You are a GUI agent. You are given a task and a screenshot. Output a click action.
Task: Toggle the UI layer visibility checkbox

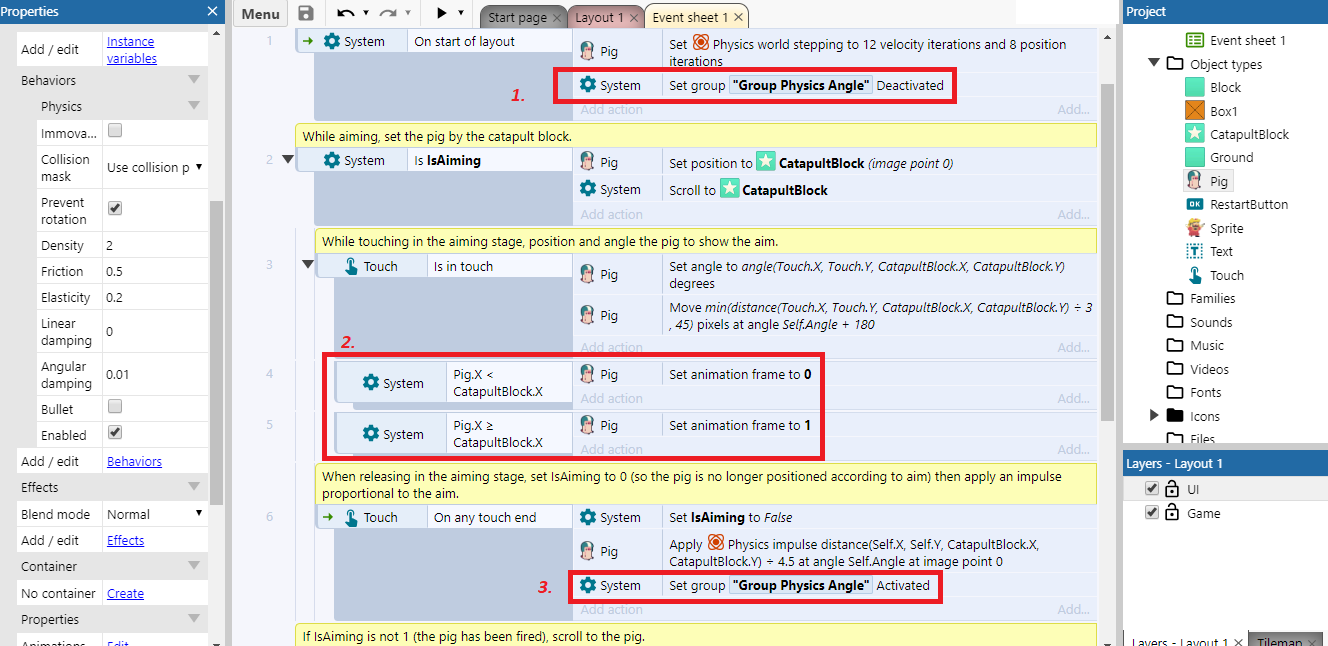[x=1152, y=489]
